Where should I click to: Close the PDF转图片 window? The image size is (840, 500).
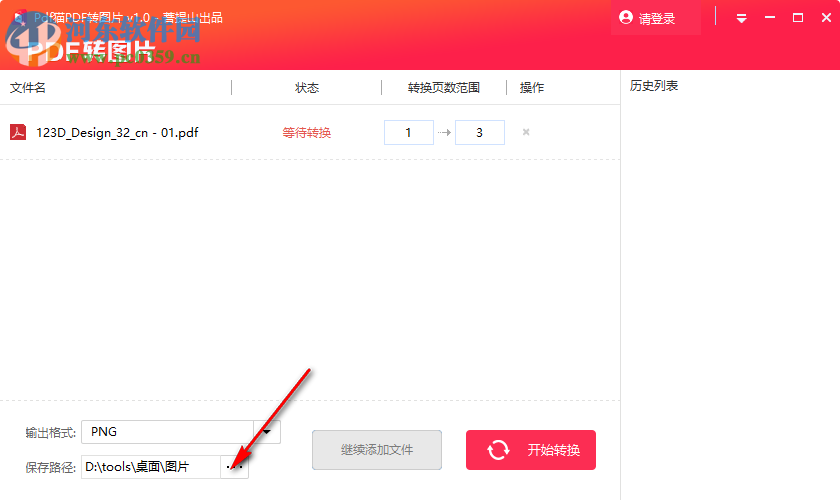point(826,18)
